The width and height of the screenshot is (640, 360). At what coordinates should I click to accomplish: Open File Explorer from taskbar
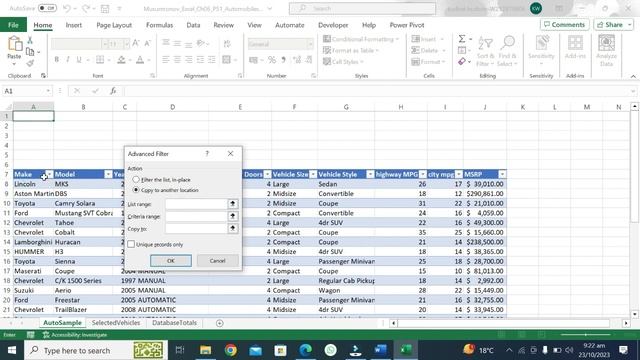(x=205, y=350)
